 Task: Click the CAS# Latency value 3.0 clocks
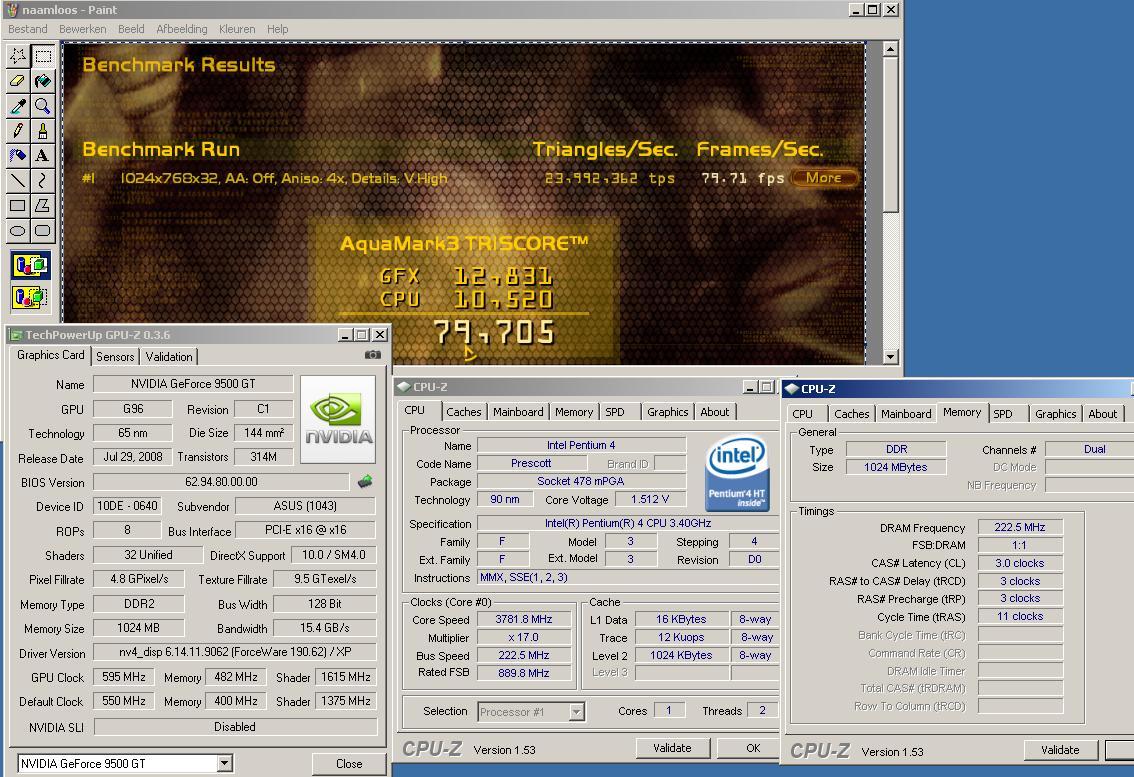pos(1020,563)
